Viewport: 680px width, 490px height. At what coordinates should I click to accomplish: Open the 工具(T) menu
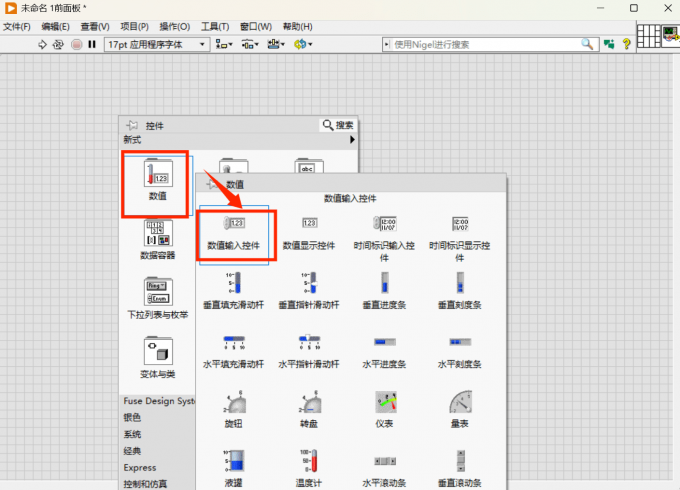(215, 27)
